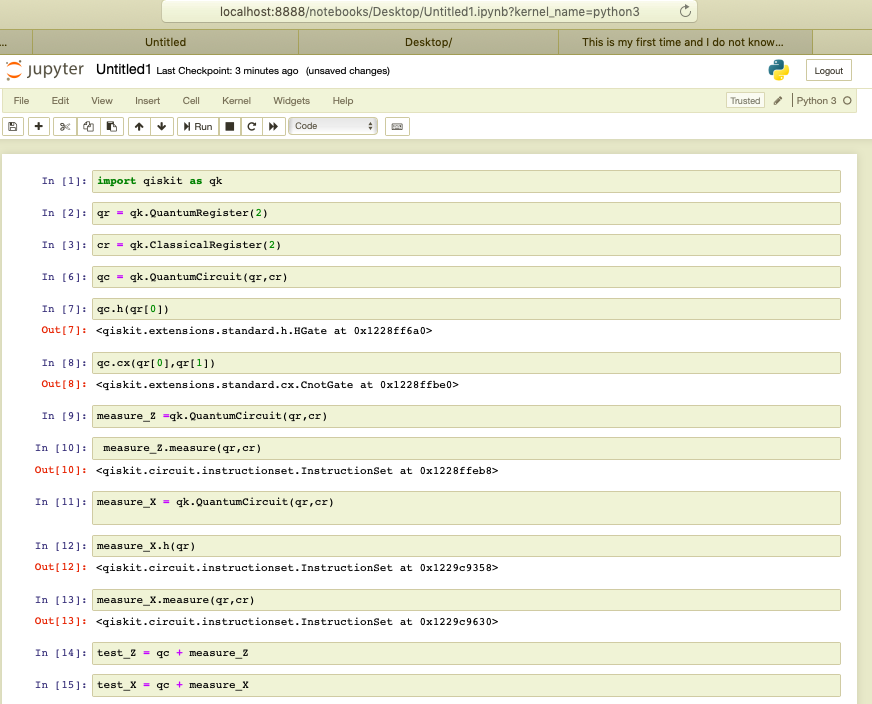Click Out[10] InstructionSet output text
Screen dimensions: 872x704
297,471
